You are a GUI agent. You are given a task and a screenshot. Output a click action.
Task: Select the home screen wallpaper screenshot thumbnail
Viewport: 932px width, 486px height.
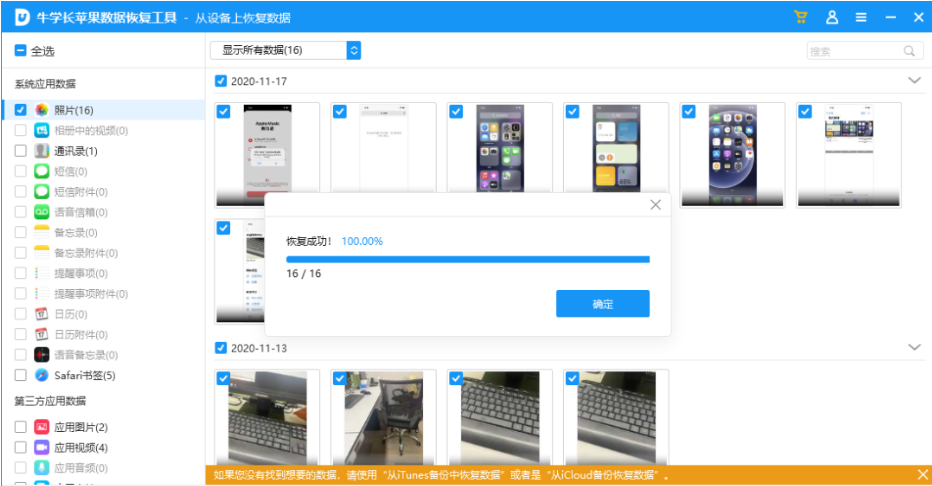pyautogui.click(x=732, y=154)
